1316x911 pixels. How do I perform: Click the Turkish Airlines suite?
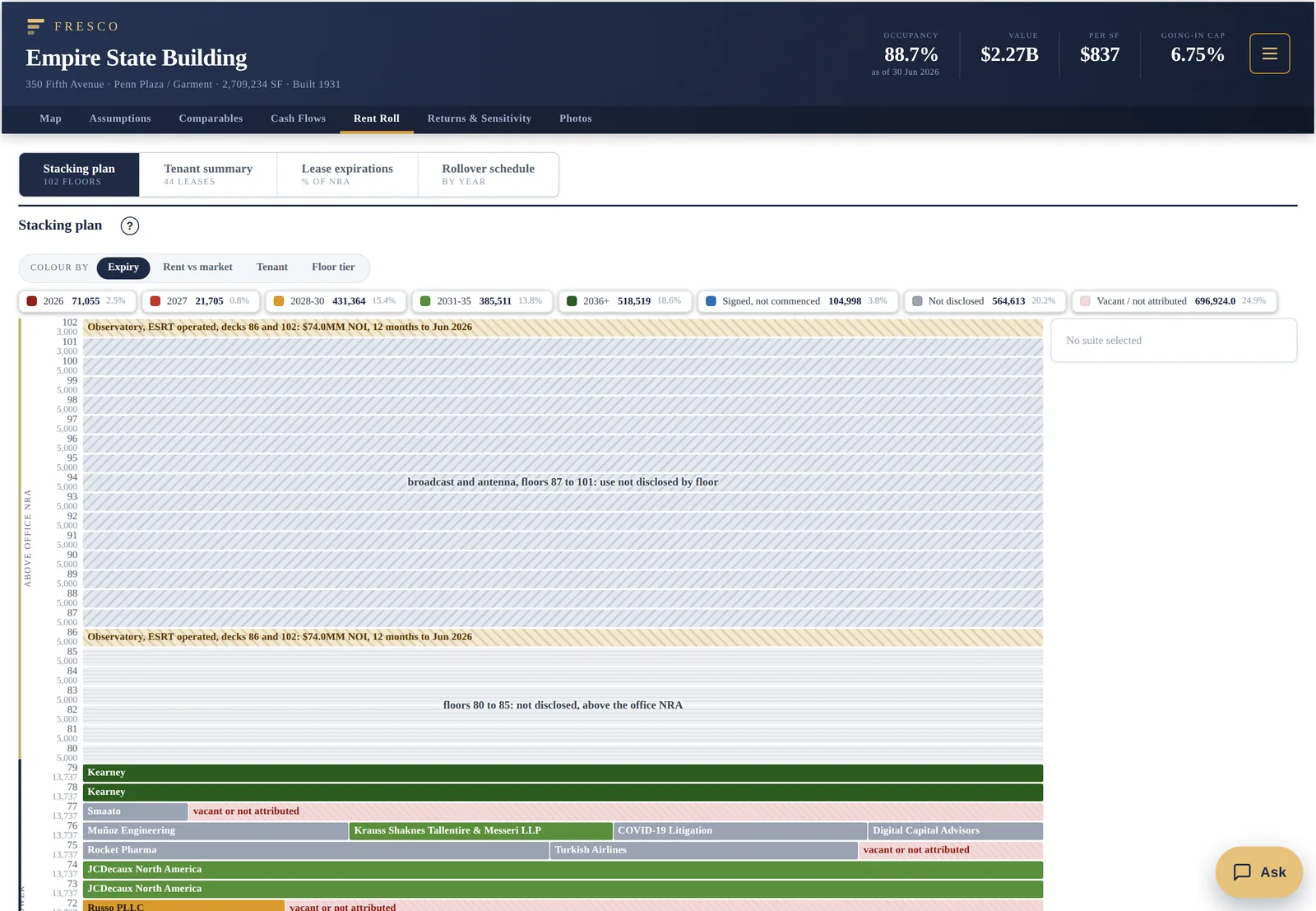pyautogui.click(x=704, y=850)
